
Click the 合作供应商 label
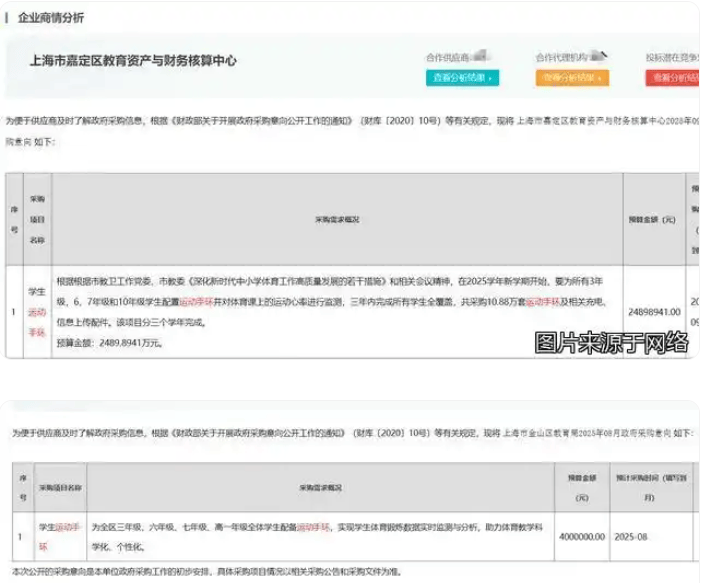tap(448, 57)
